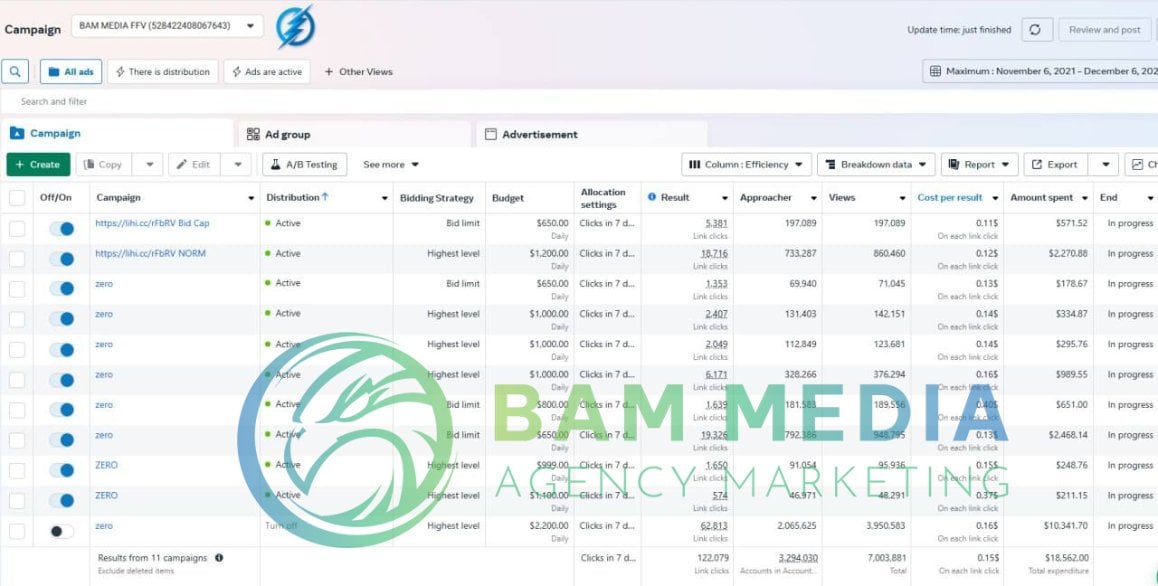Click the Search and filter field
The height and width of the screenshot is (586, 1158).
579,101
